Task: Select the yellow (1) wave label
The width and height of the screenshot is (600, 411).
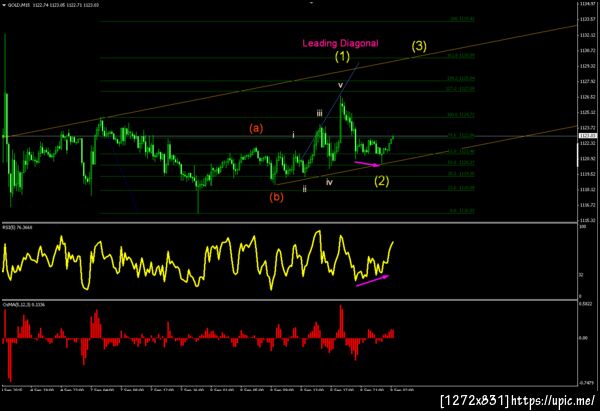Action: point(342,57)
